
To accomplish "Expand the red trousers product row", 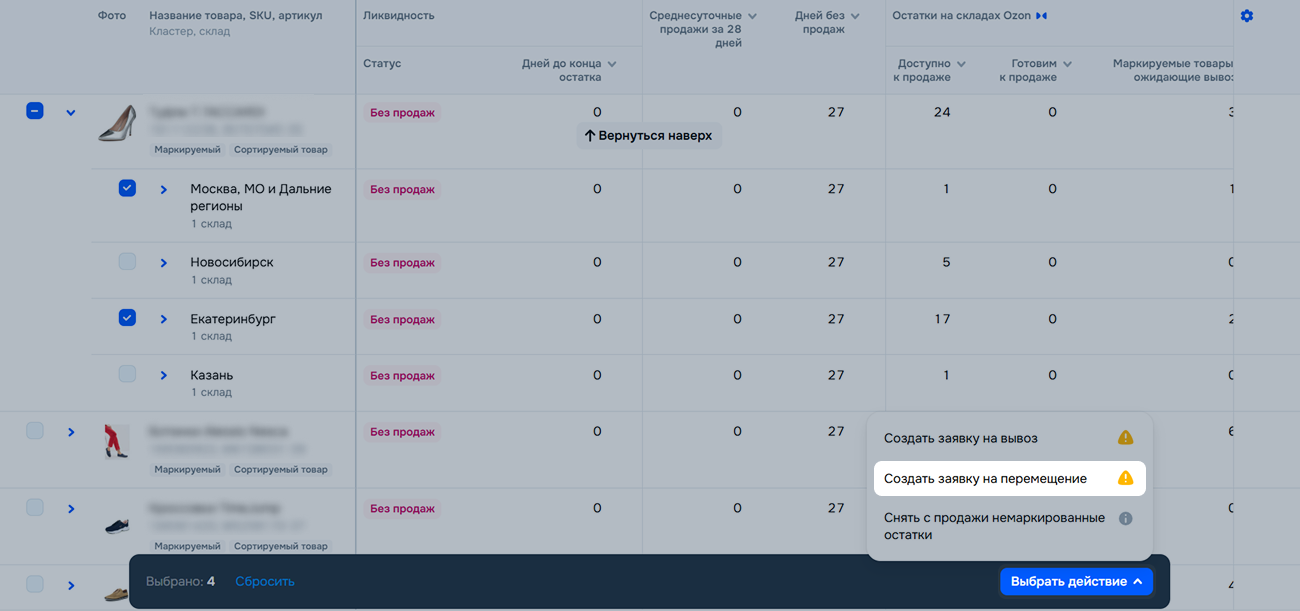I will (x=70, y=432).
